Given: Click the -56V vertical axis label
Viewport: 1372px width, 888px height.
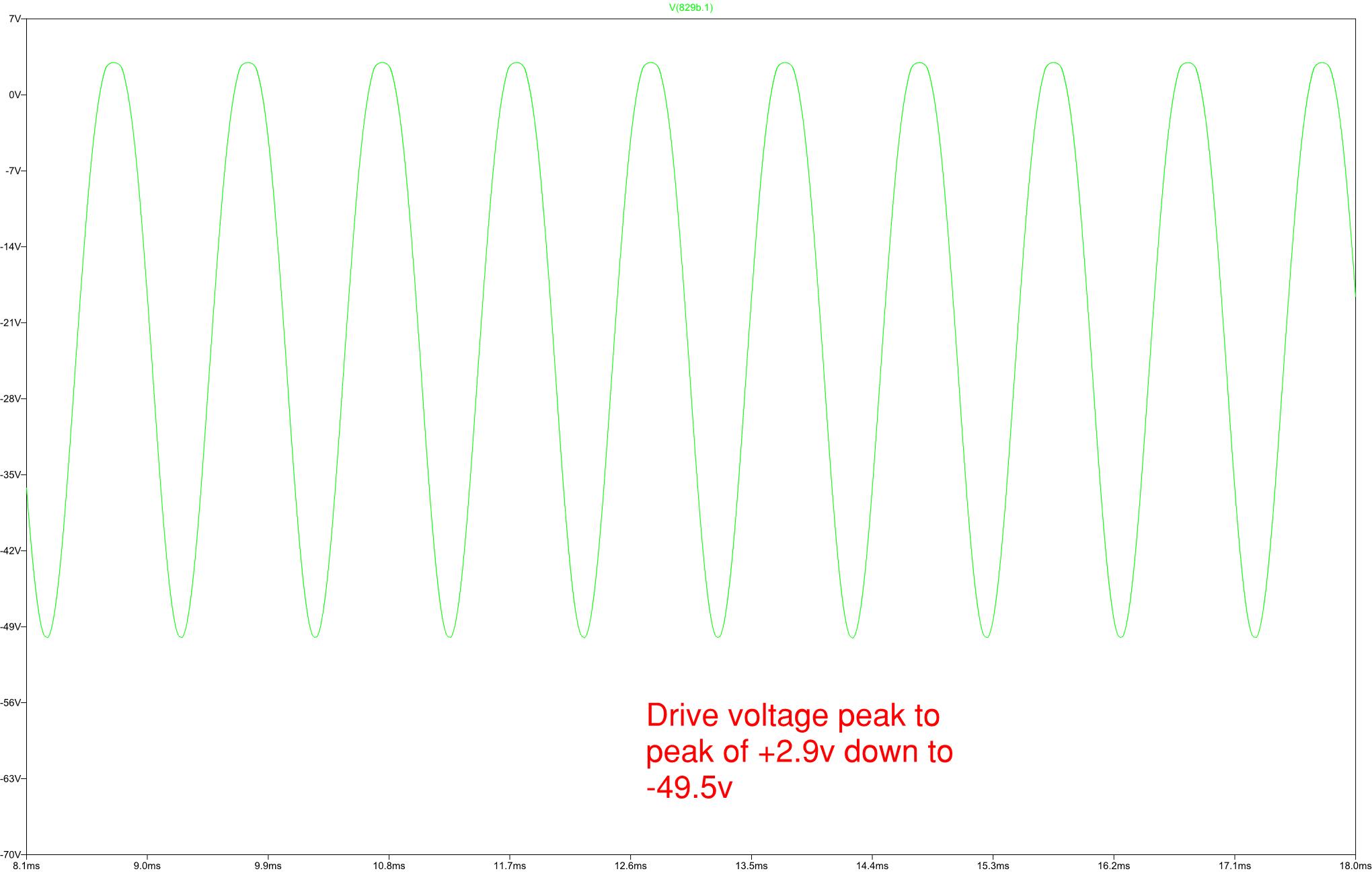Looking at the screenshot, I should pos(10,703).
